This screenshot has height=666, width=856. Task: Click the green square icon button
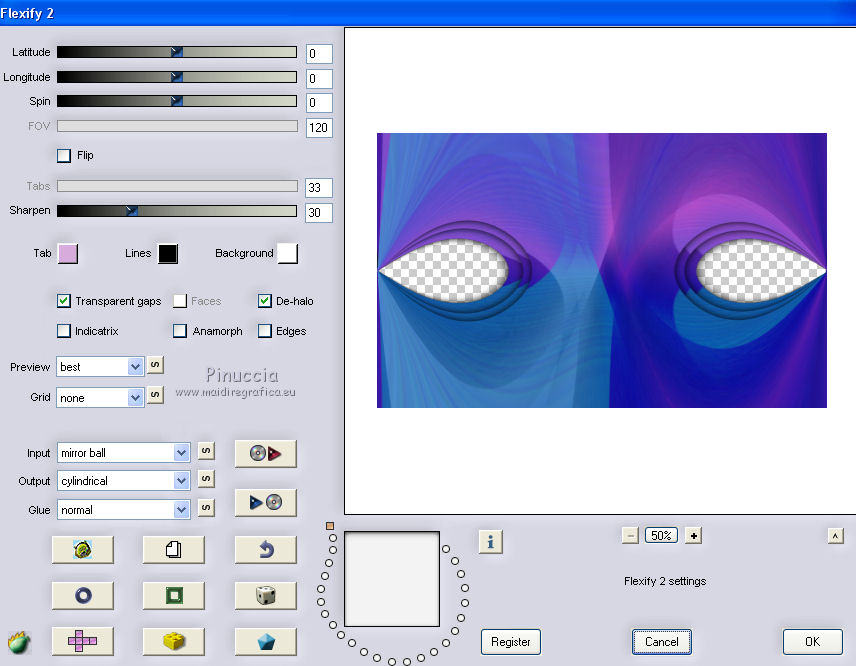pyautogui.click(x=174, y=595)
